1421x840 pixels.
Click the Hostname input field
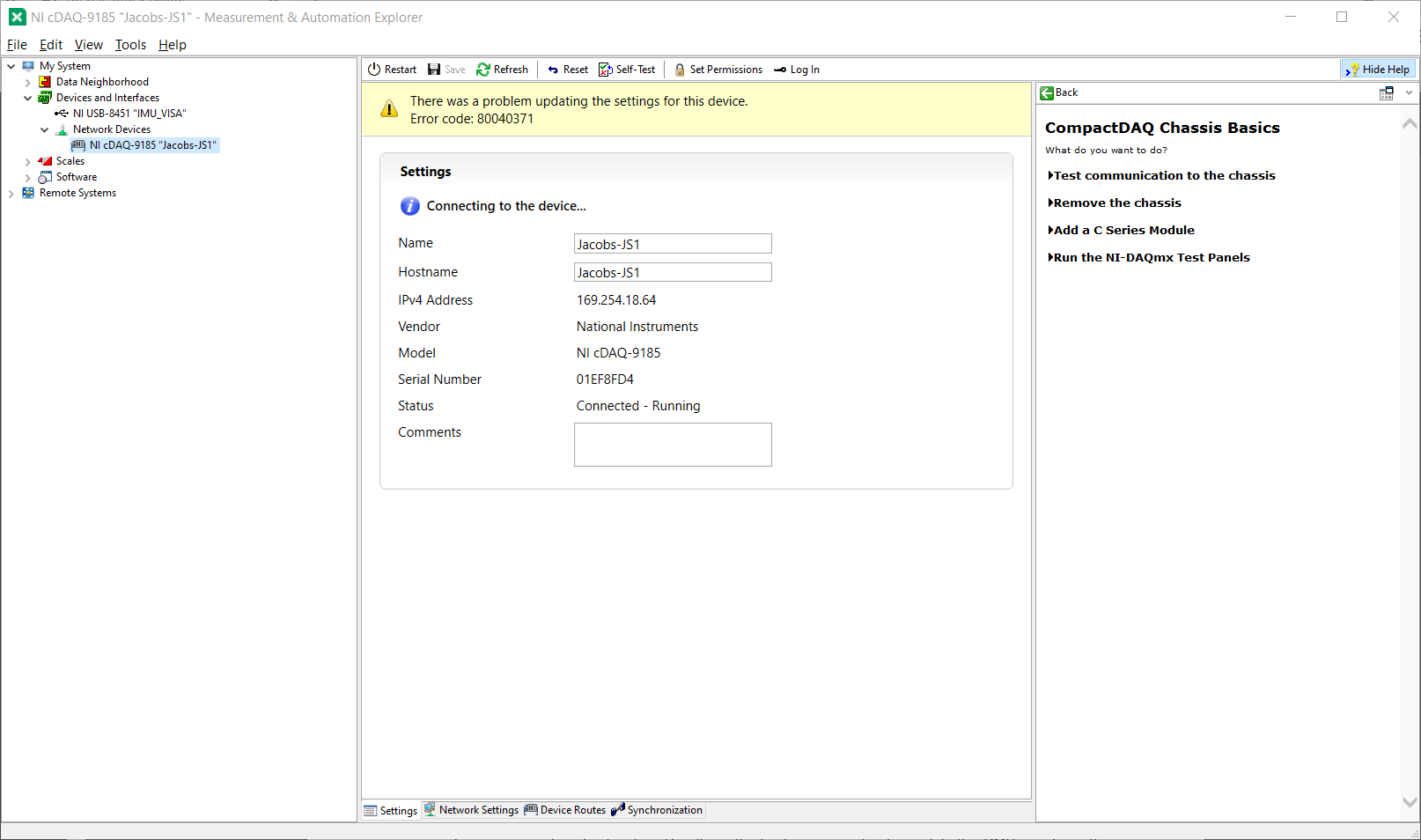click(673, 272)
